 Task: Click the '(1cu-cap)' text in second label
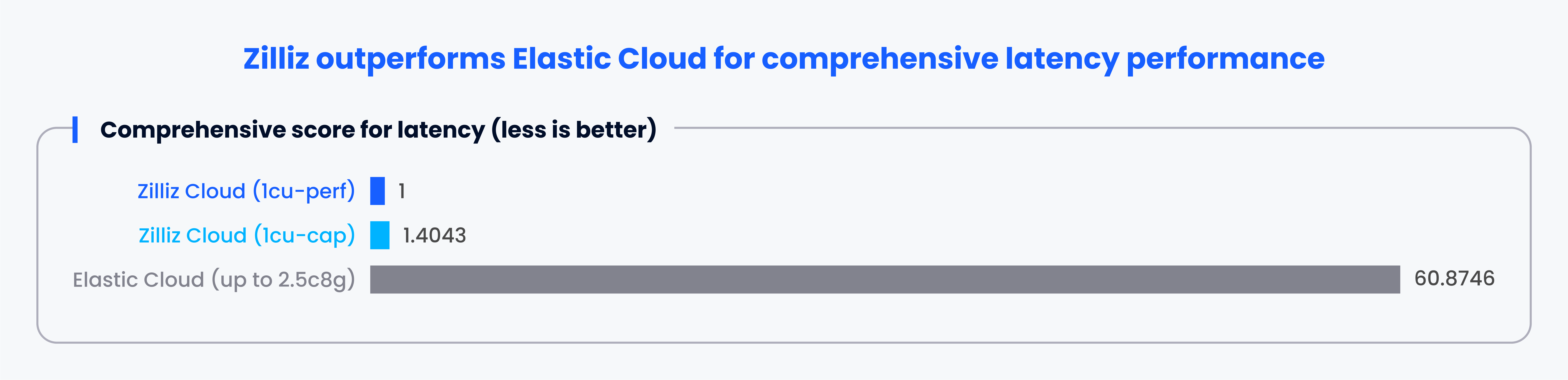(304, 235)
